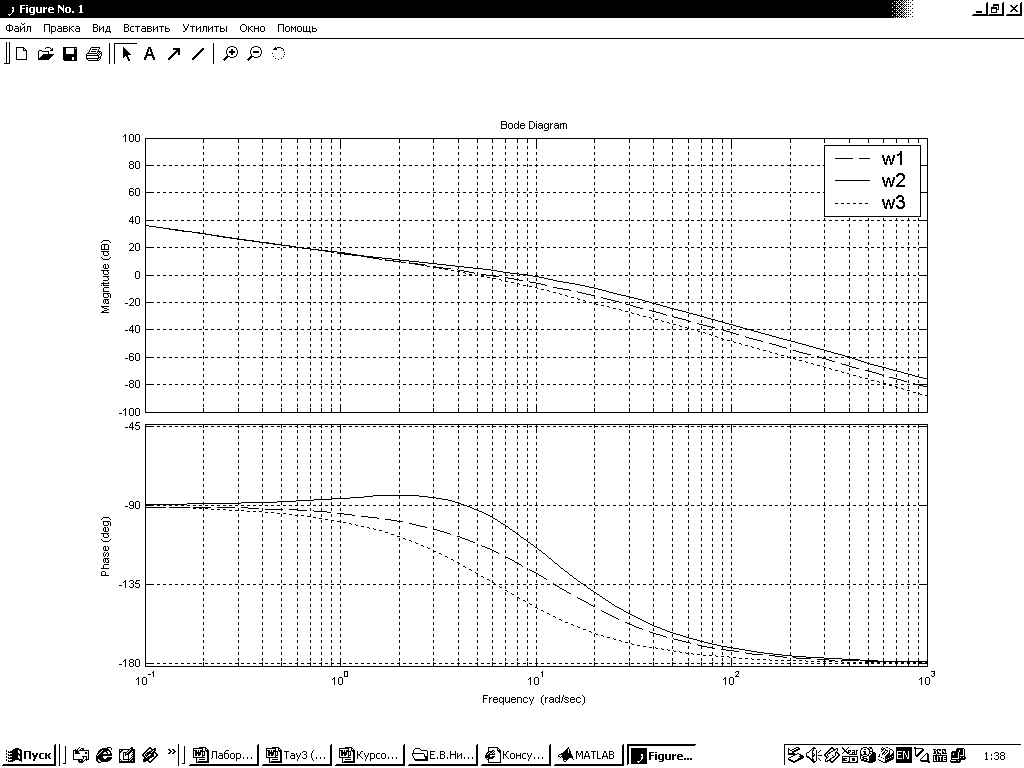Viewport: 1024px width, 768px height.
Task: Click the Bode Diagram plot title
Action: pyautogui.click(x=534, y=125)
